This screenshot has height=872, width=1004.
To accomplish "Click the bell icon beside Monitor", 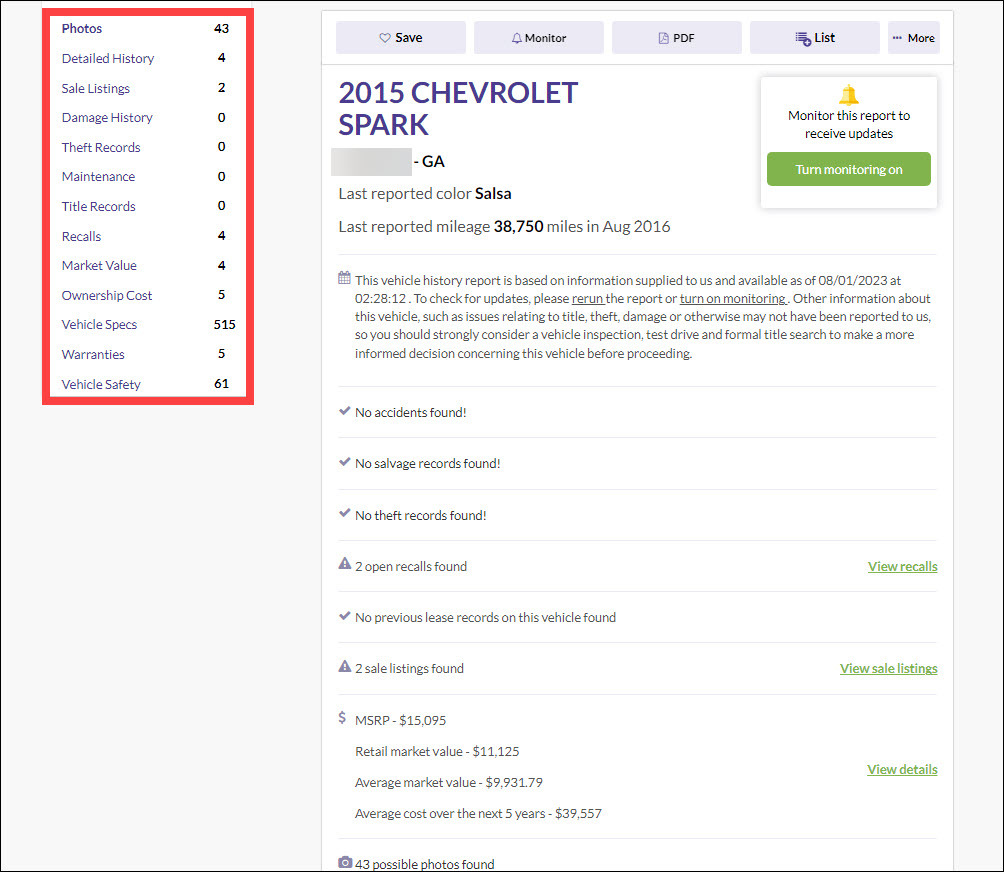I will tap(517, 38).
